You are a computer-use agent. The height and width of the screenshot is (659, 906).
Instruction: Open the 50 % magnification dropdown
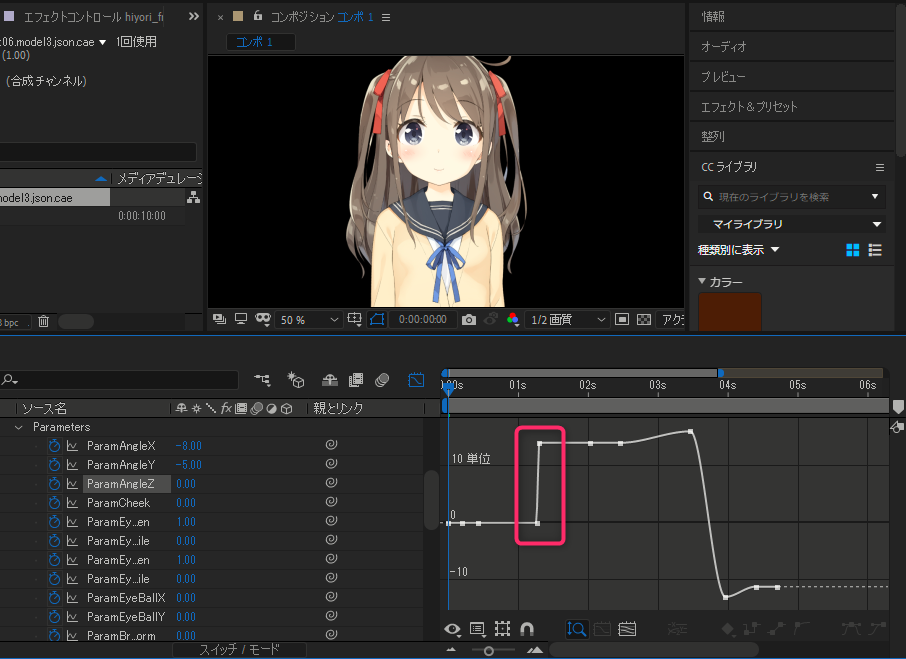pyautogui.click(x=309, y=319)
